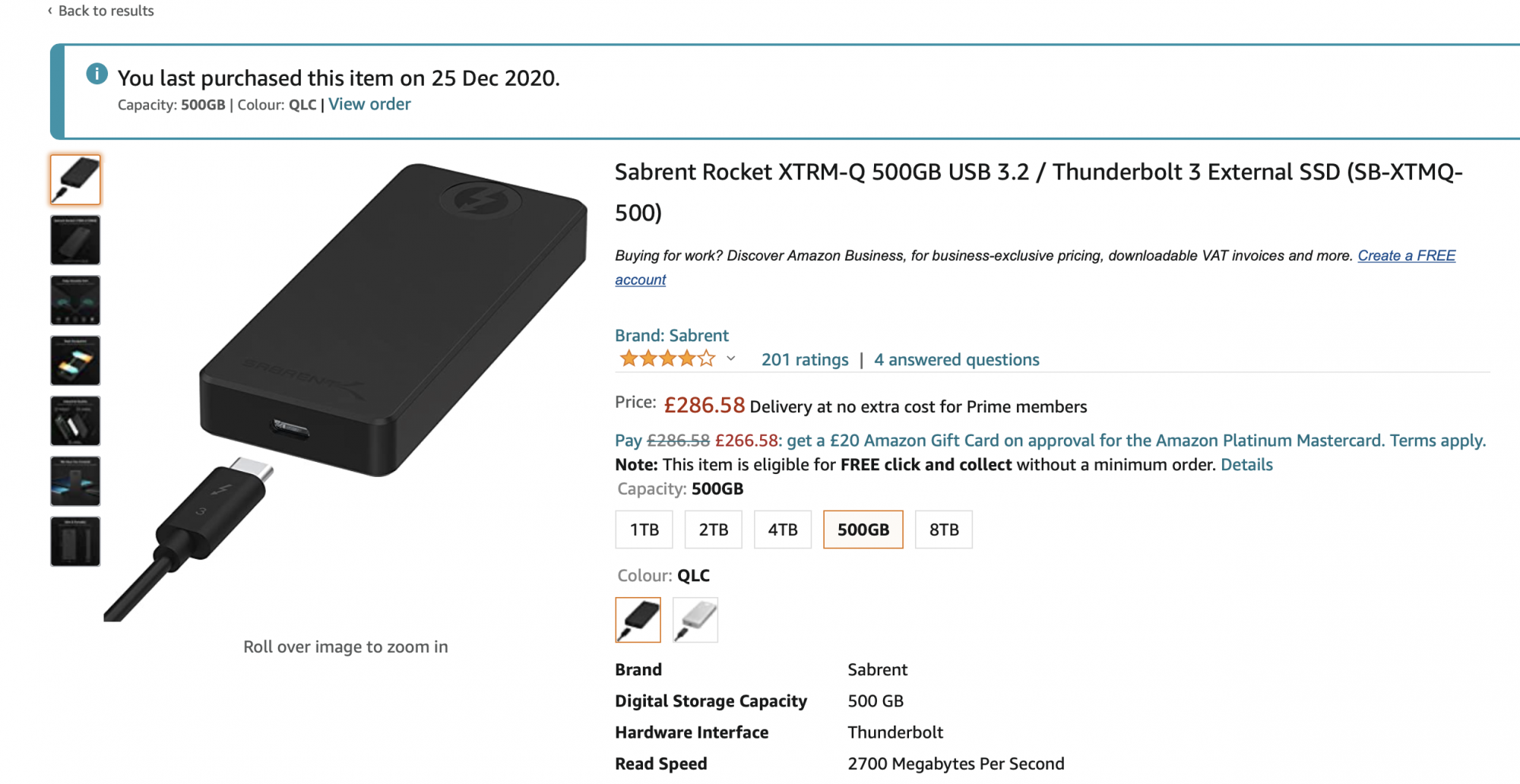Screen dimensions: 1520x784
Task: Expand the ratings breakdown chevron
Action: pyautogui.click(x=730, y=359)
